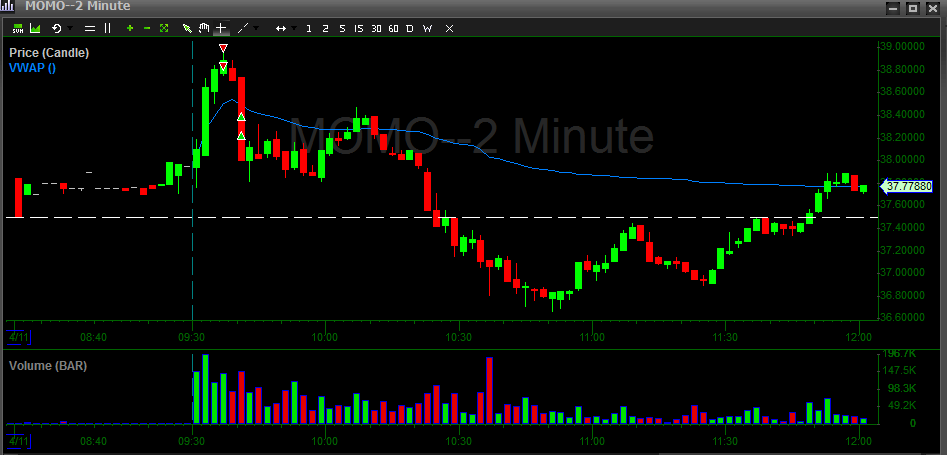Switch to the 15 minute timeframe

coord(359,28)
